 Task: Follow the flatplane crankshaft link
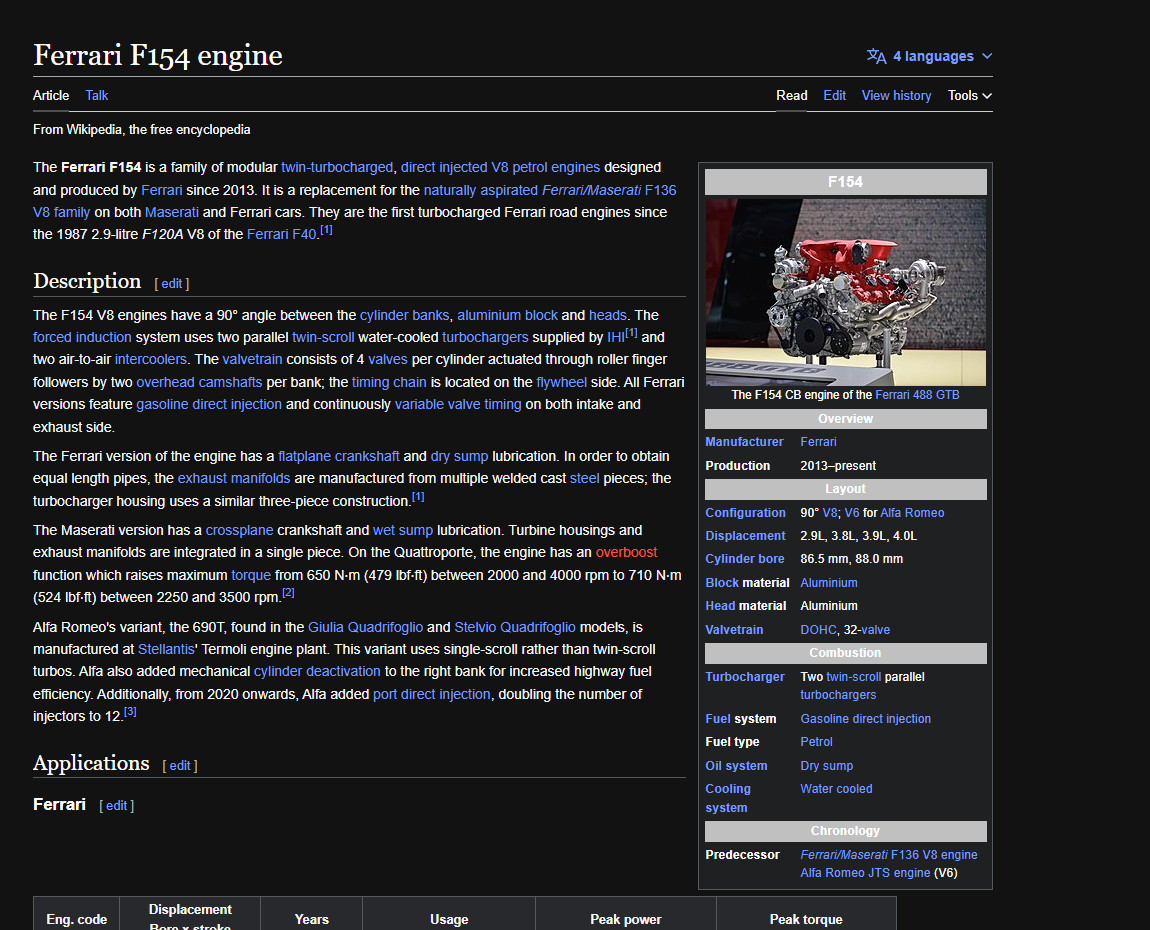point(338,456)
